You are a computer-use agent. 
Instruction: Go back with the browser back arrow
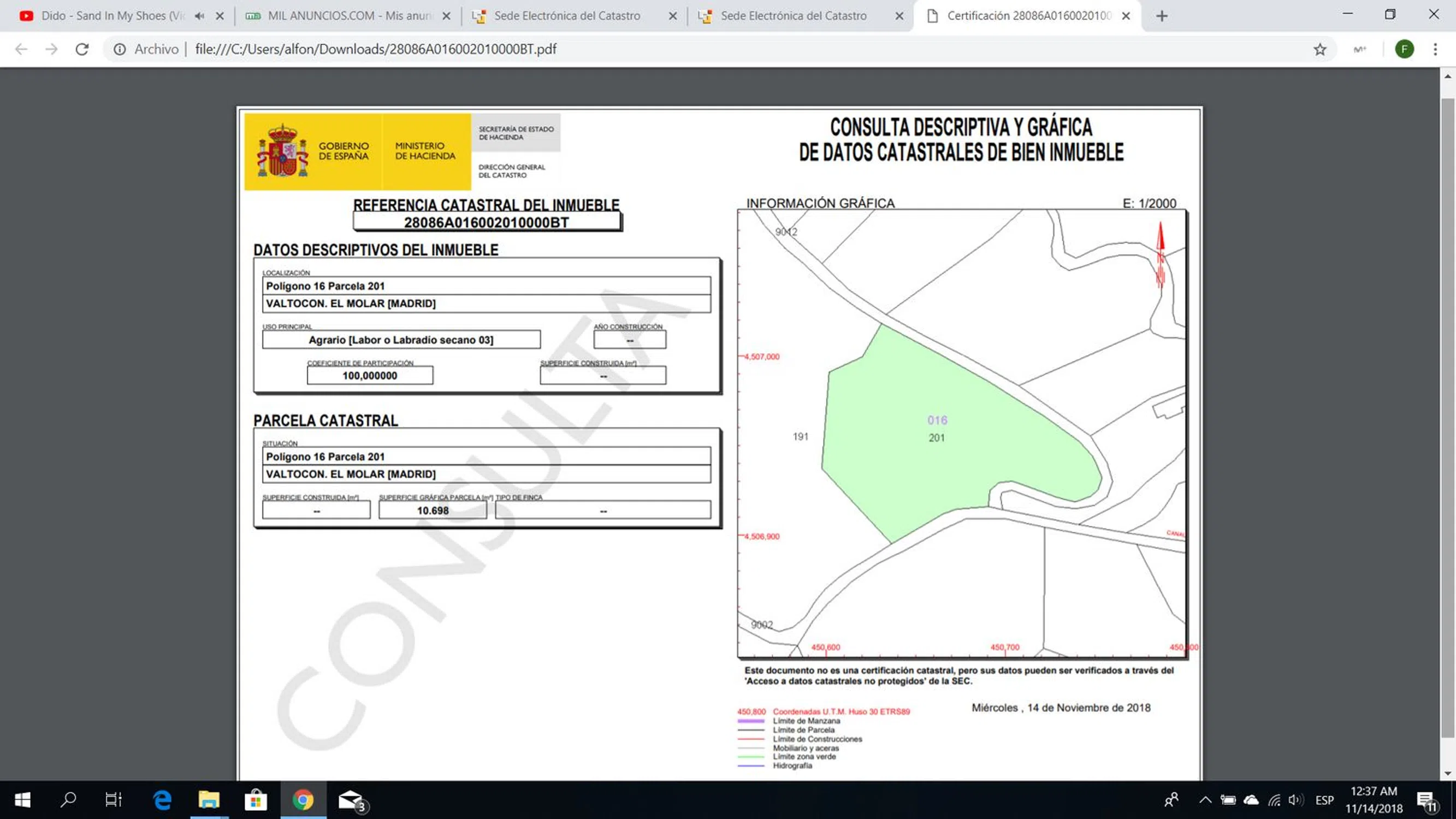(21, 49)
